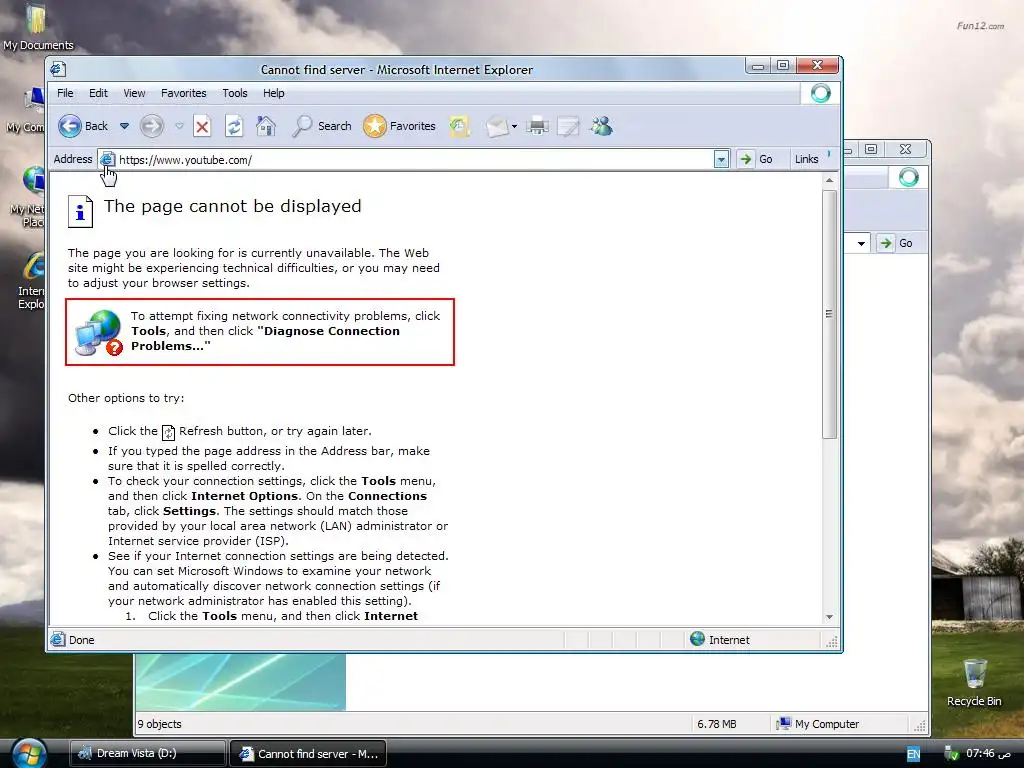
Task: Click the address bar URL field
Action: 415,160
